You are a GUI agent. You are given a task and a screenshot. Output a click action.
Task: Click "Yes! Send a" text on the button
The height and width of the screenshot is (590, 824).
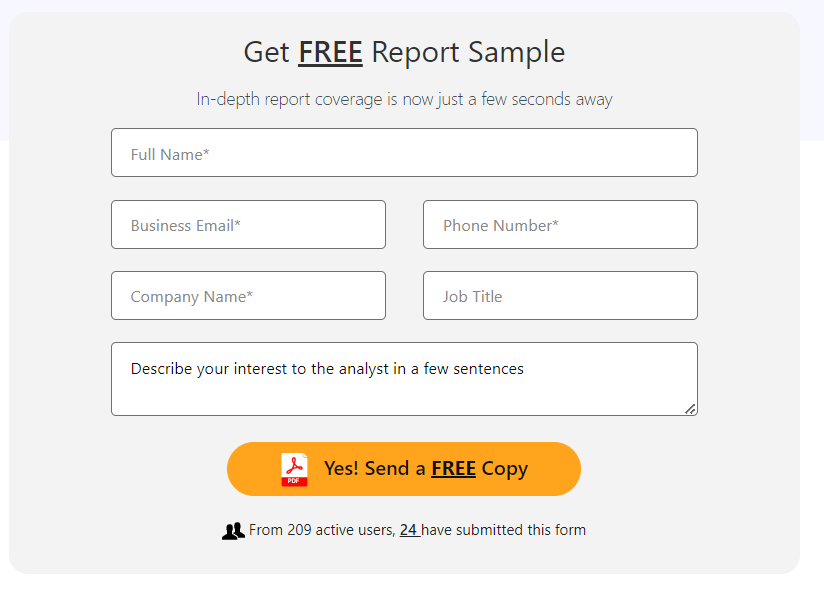[x=375, y=469]
